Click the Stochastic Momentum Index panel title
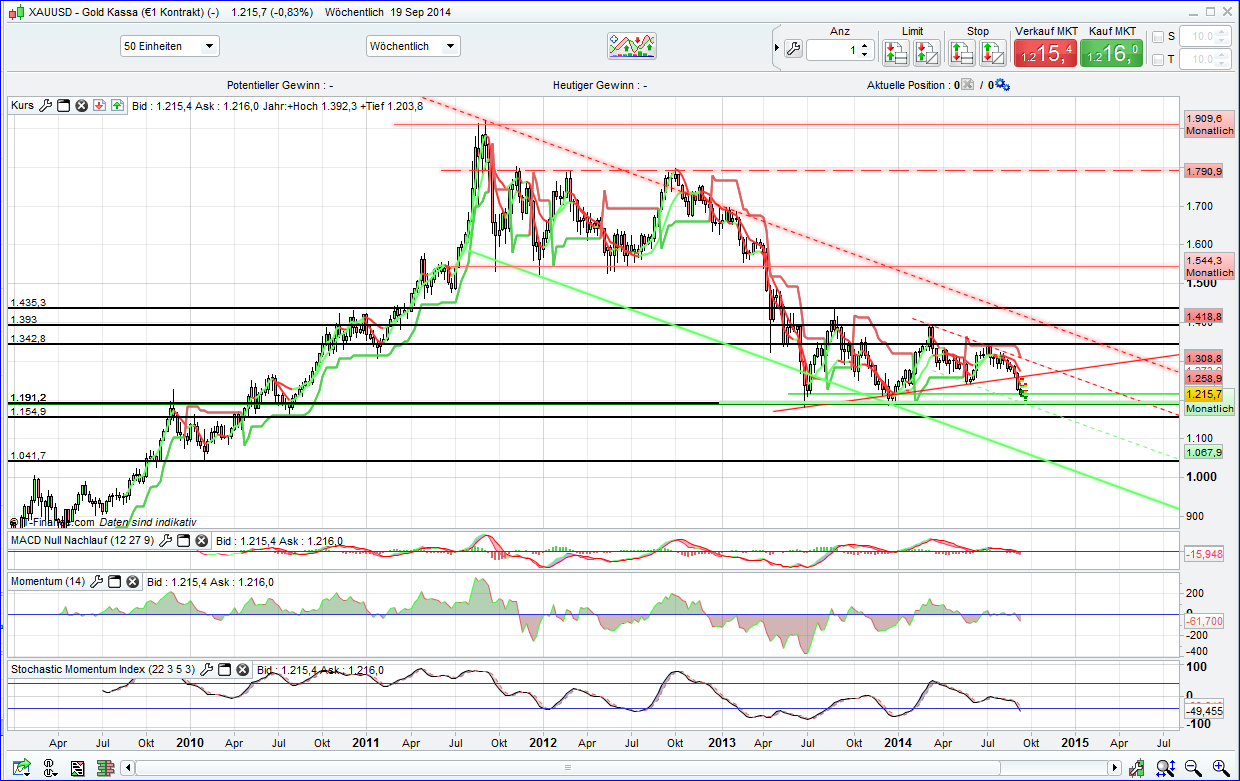The width and height of the screenshot is (1240, 781). tap(100, 670)
